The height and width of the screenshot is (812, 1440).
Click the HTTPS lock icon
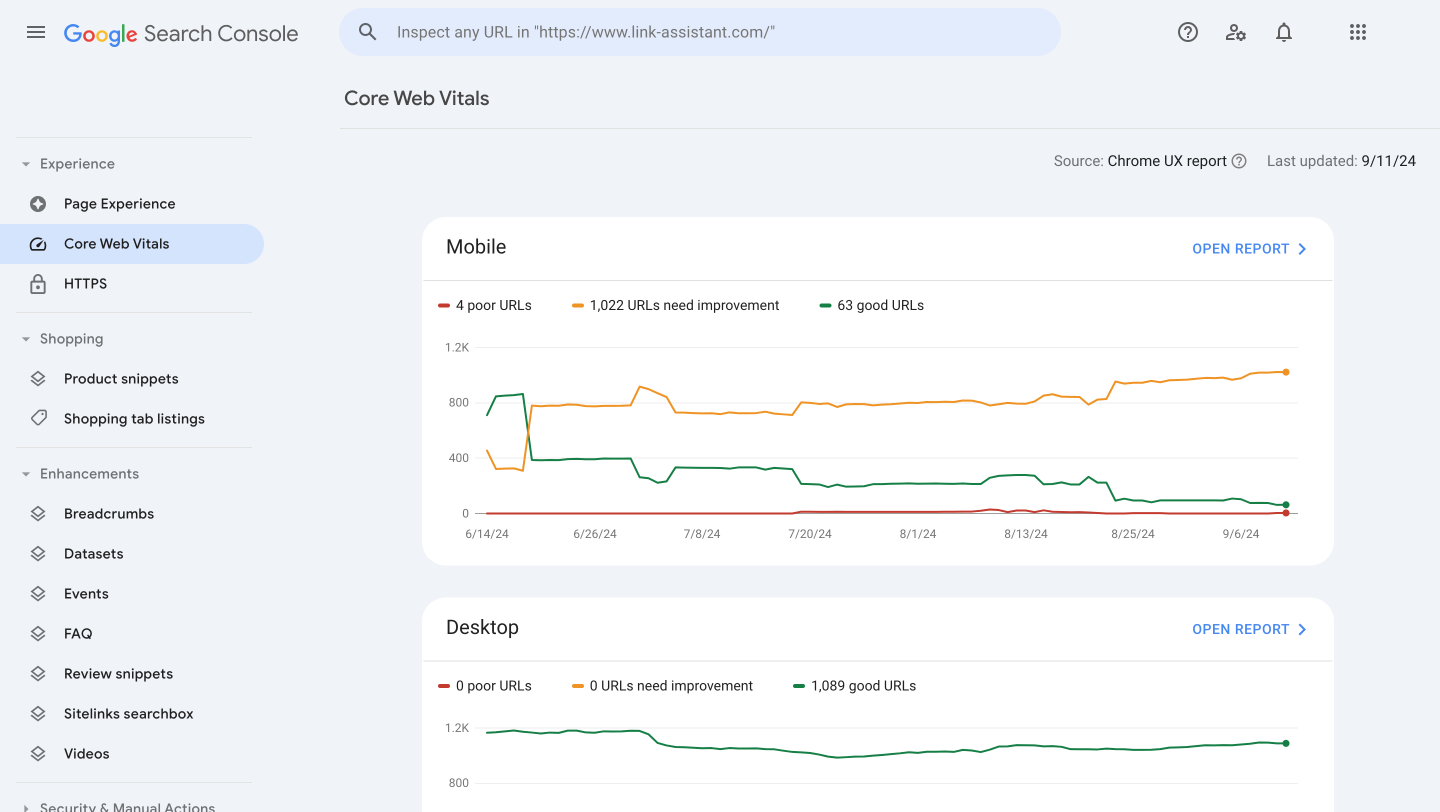coord(38,284)
